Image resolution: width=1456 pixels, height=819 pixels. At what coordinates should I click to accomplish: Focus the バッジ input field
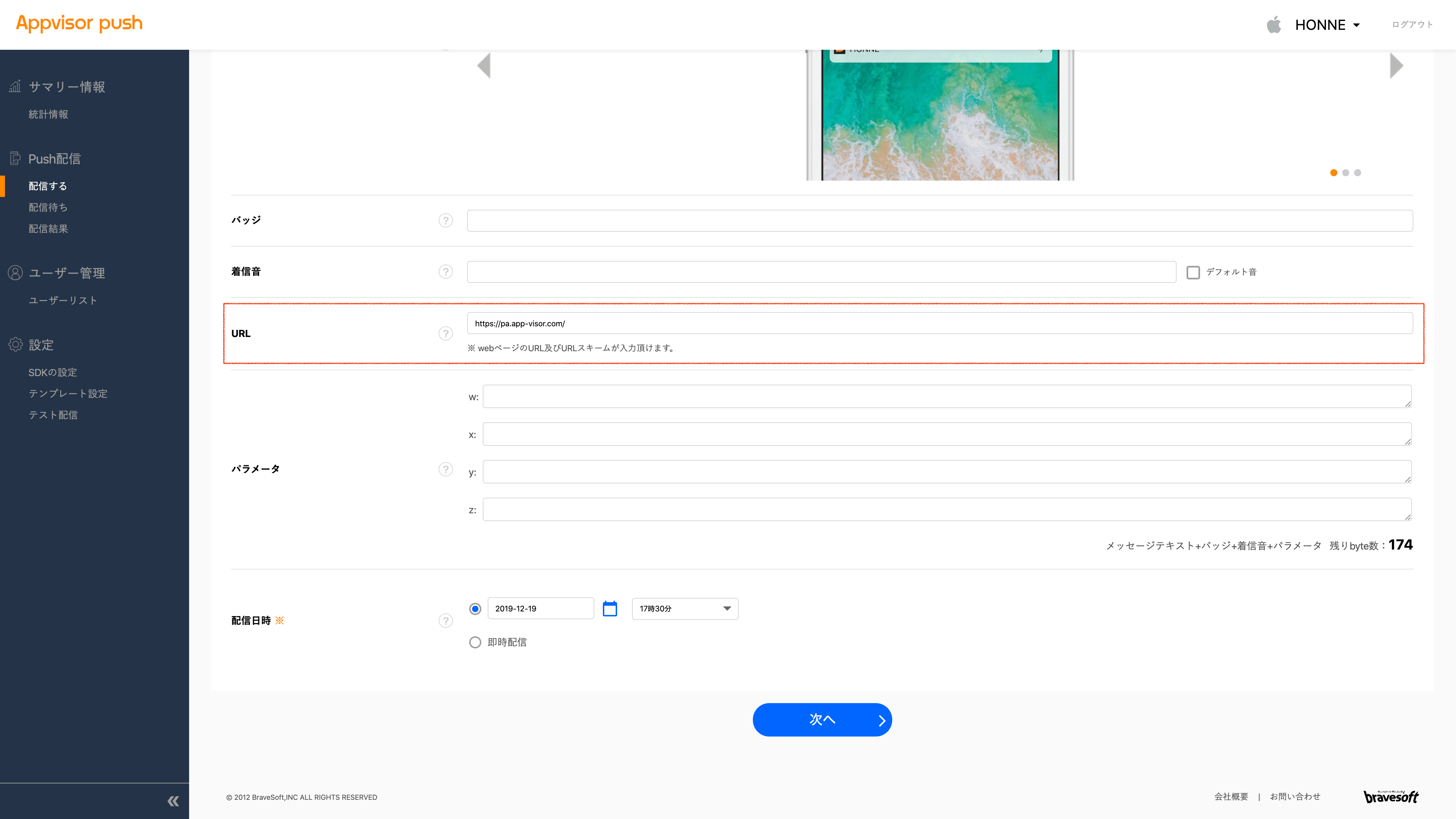(x=940, y=220)
